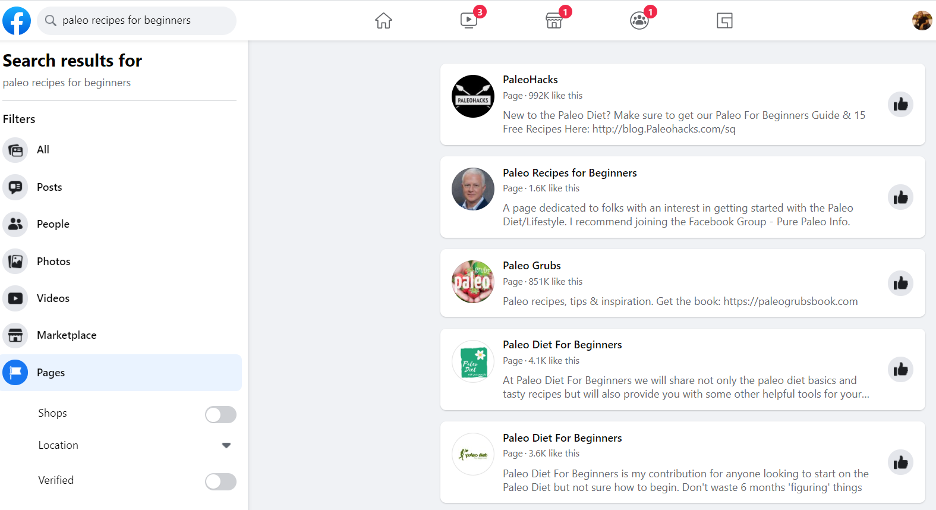This screenshot has width=936, height=510.
Task: Open the PaleoHacks page title
Action: pyautogui.click(x=530, y=79)
